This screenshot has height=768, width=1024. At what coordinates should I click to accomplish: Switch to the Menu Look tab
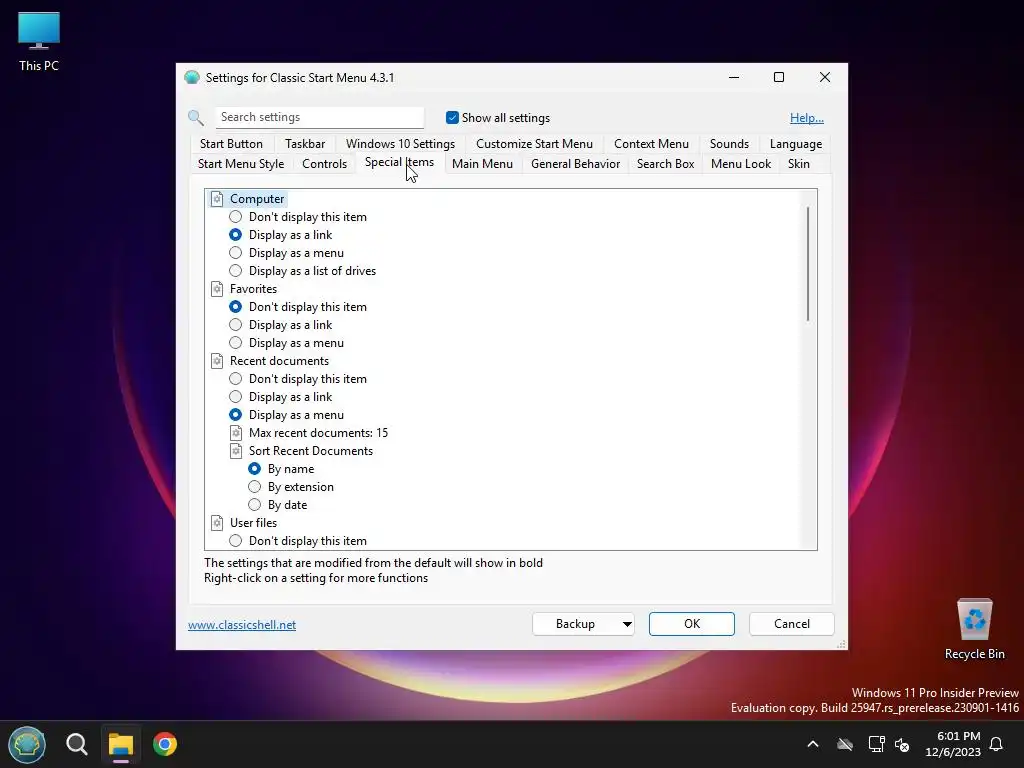pos(741,164)
